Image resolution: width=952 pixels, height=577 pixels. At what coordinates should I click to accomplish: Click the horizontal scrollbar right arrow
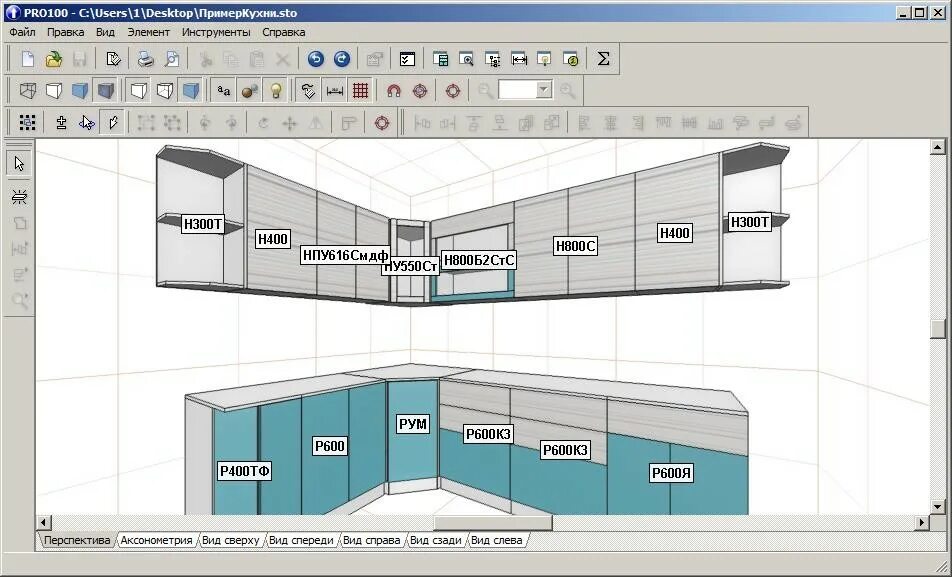point(922,522)
